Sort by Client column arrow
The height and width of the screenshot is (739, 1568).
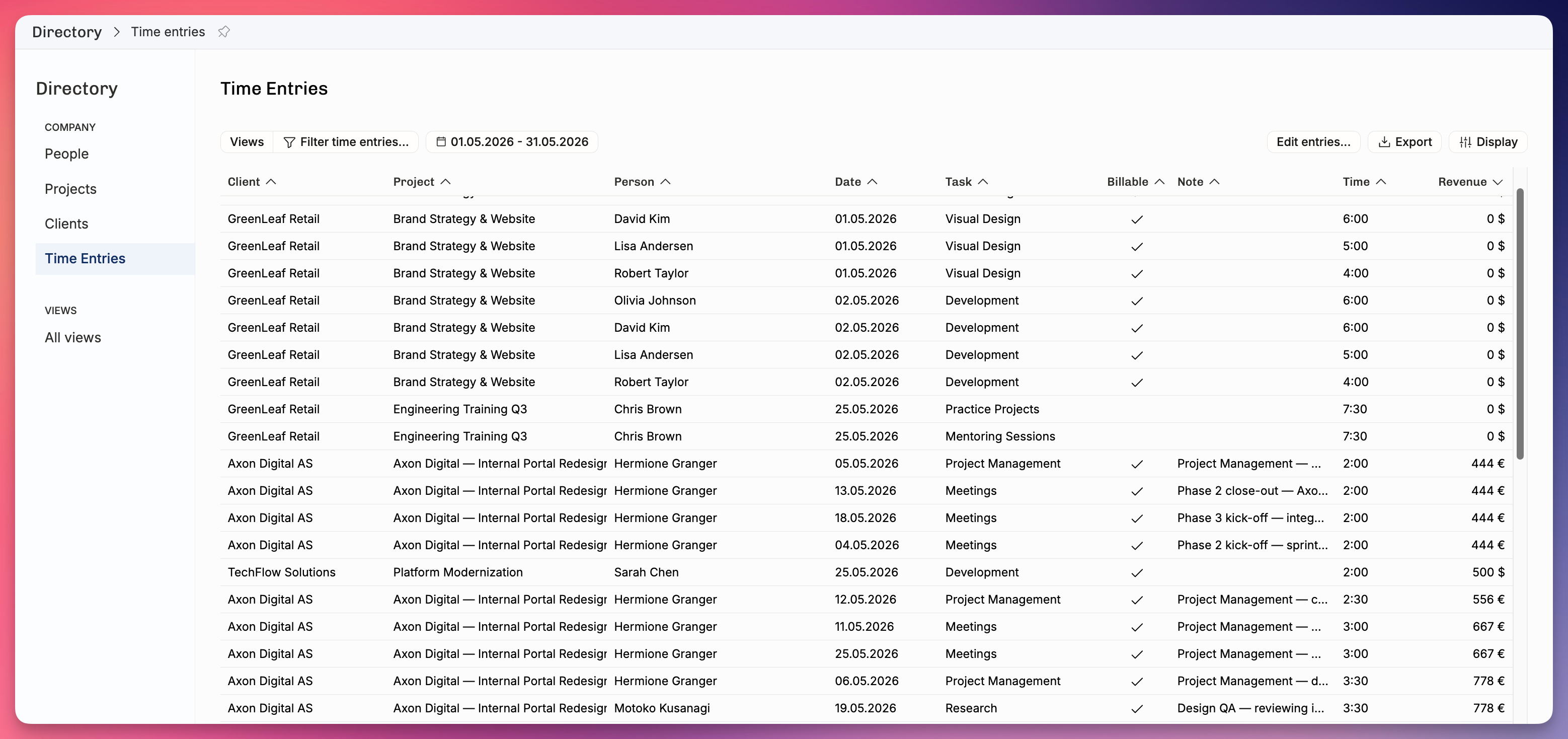point(271,181)
